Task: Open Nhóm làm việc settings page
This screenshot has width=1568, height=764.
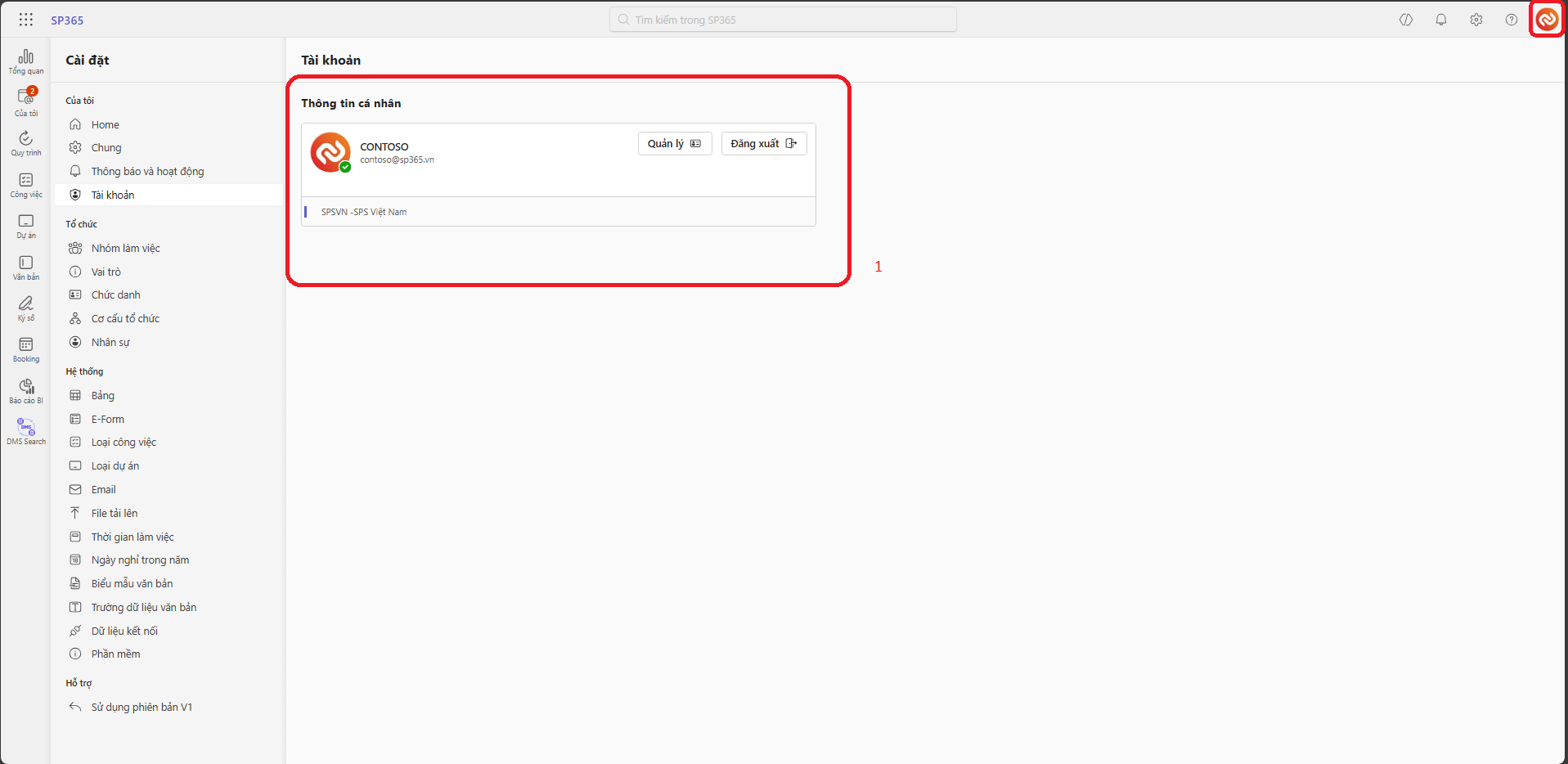Action: coord(125,248)
